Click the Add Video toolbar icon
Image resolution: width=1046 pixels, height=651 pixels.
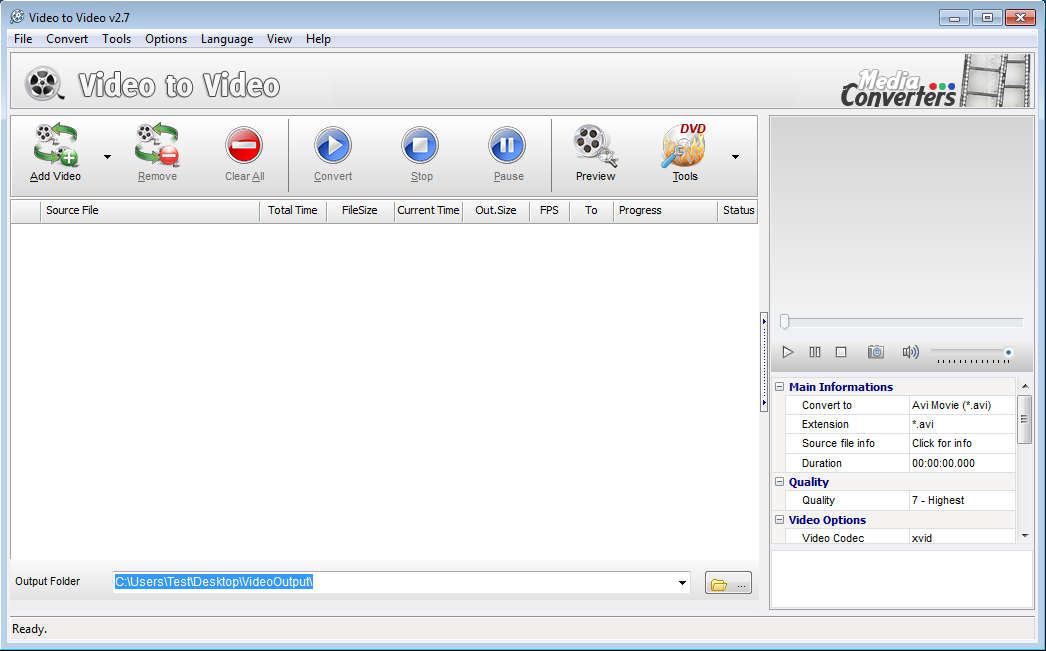coord(56,147)
